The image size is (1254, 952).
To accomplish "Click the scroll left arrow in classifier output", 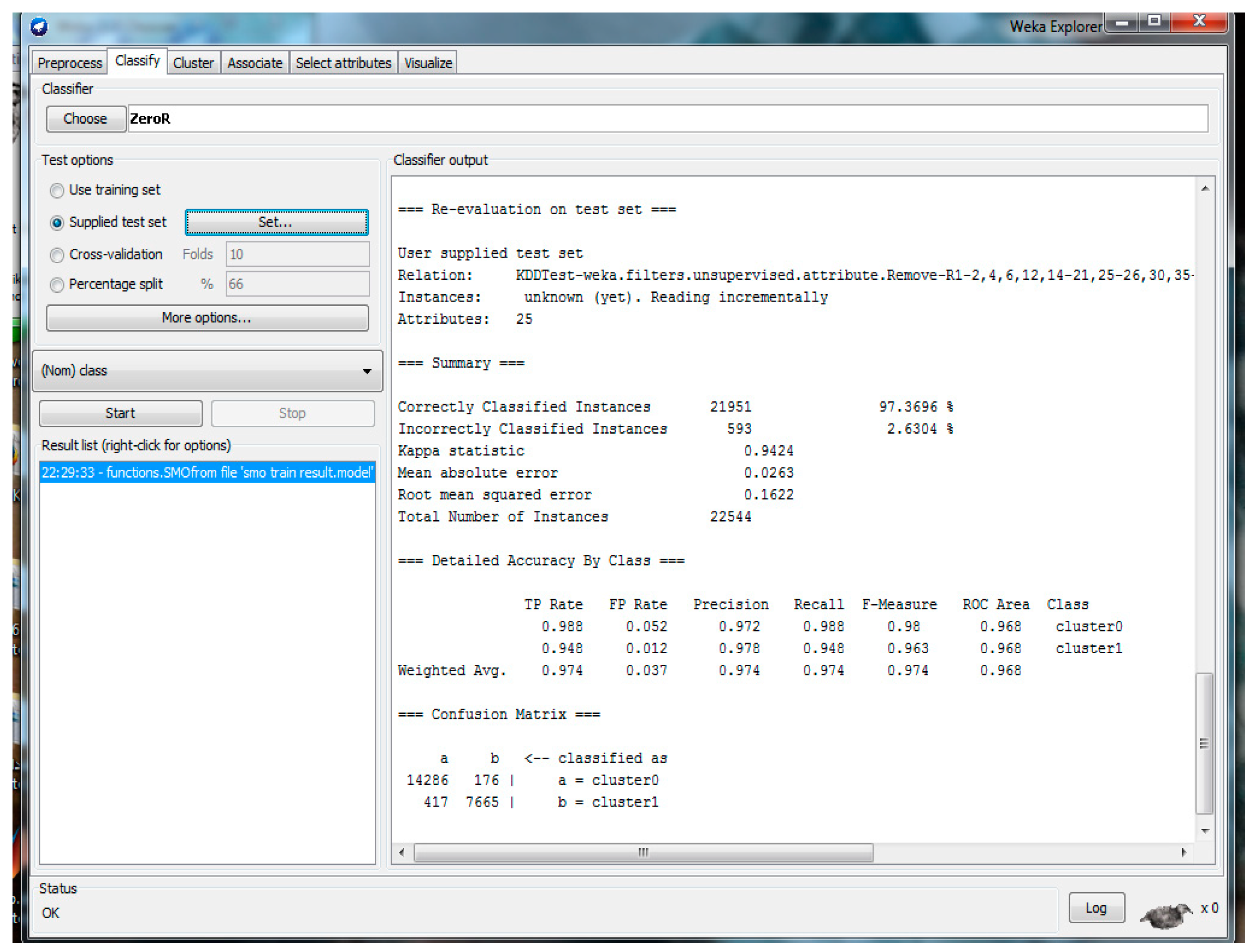I will tap(402, 852).
